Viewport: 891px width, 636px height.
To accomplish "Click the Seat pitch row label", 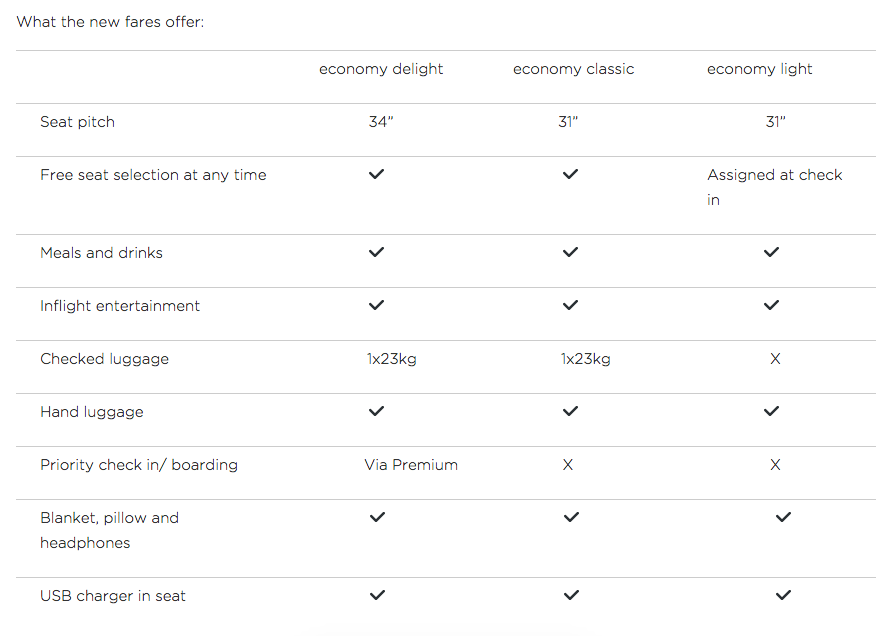I will [x=77, y=122].
